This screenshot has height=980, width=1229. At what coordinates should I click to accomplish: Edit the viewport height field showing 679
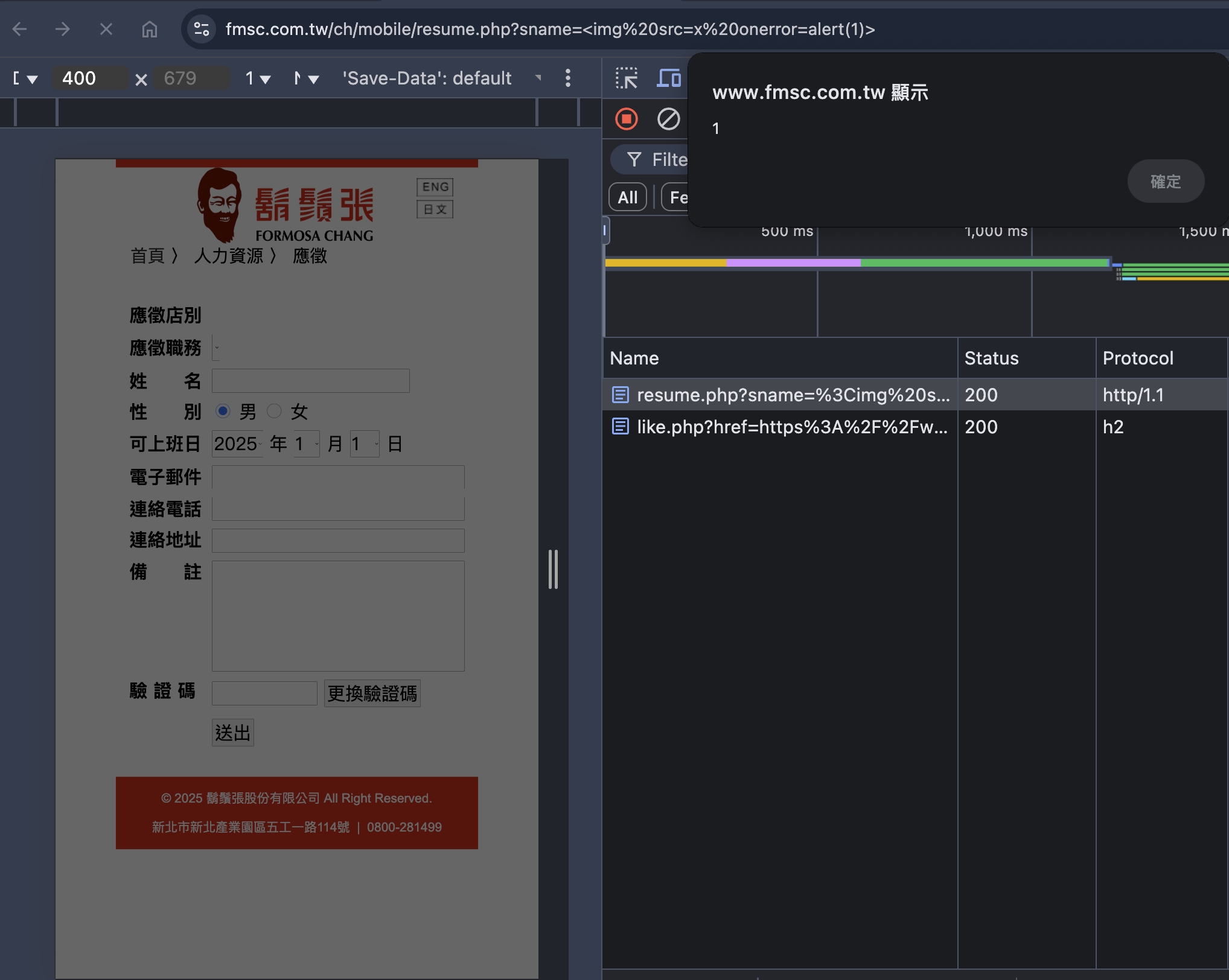click(190, 78)
